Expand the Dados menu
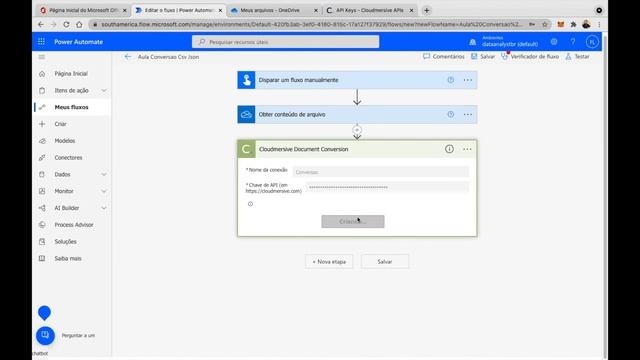The width and height of the screenshot is (640, 360). point(104,174)
